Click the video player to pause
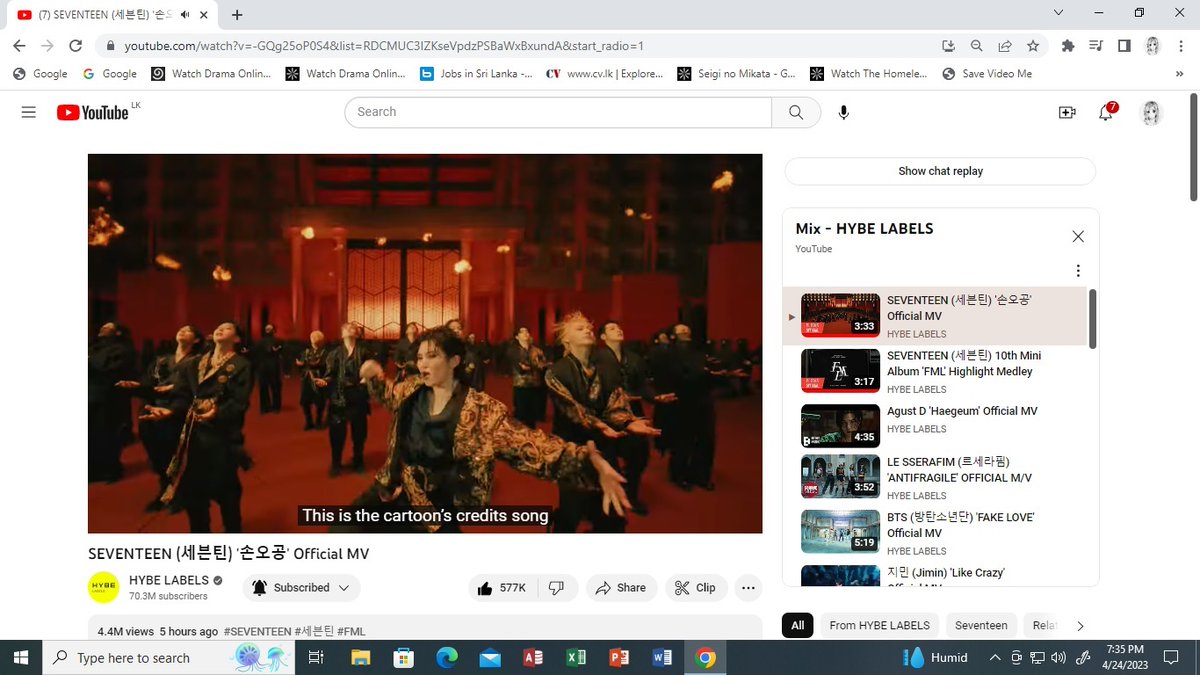 425,343
